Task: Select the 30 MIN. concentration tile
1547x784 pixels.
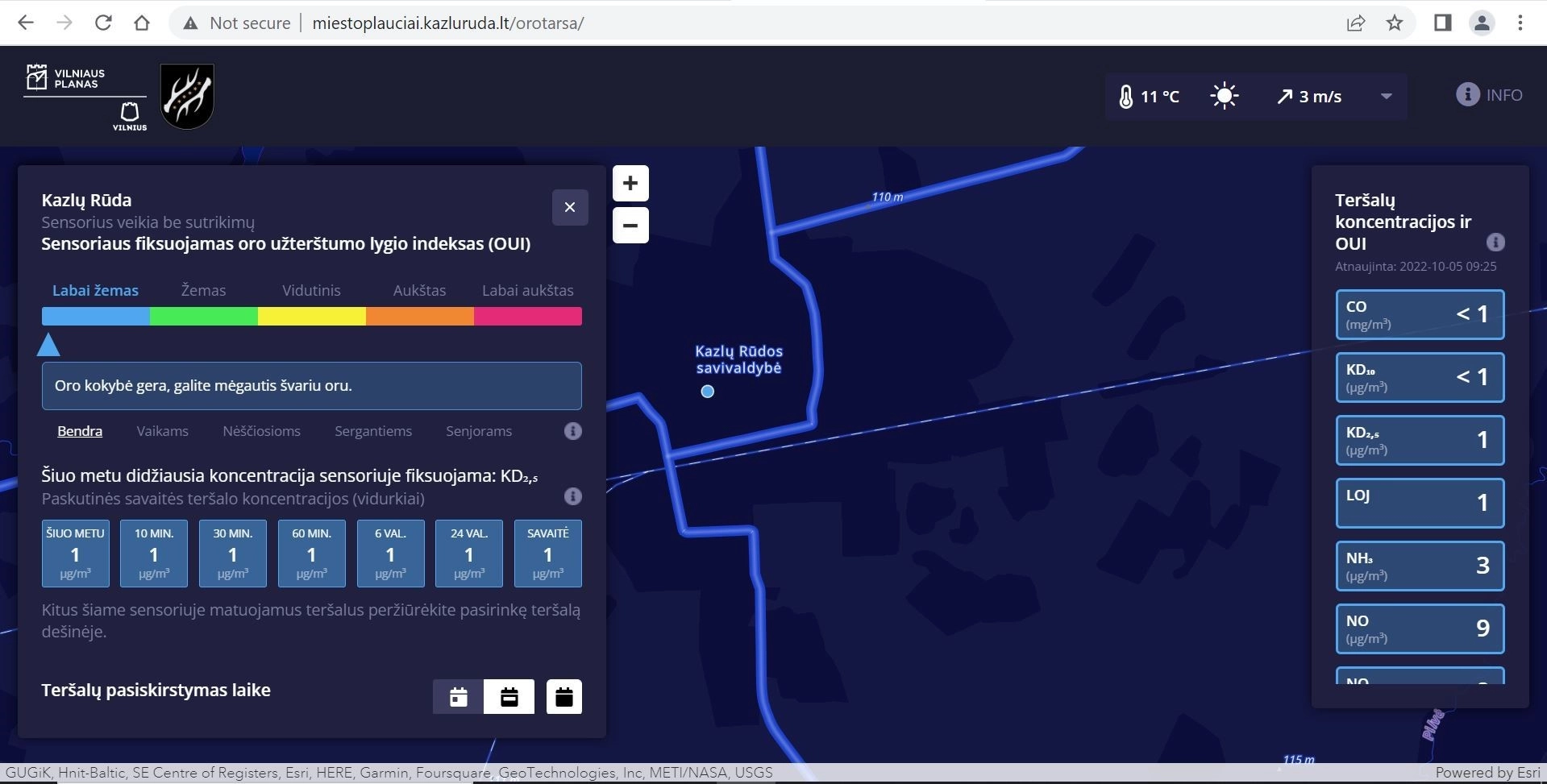Action: tap(233, 554)
